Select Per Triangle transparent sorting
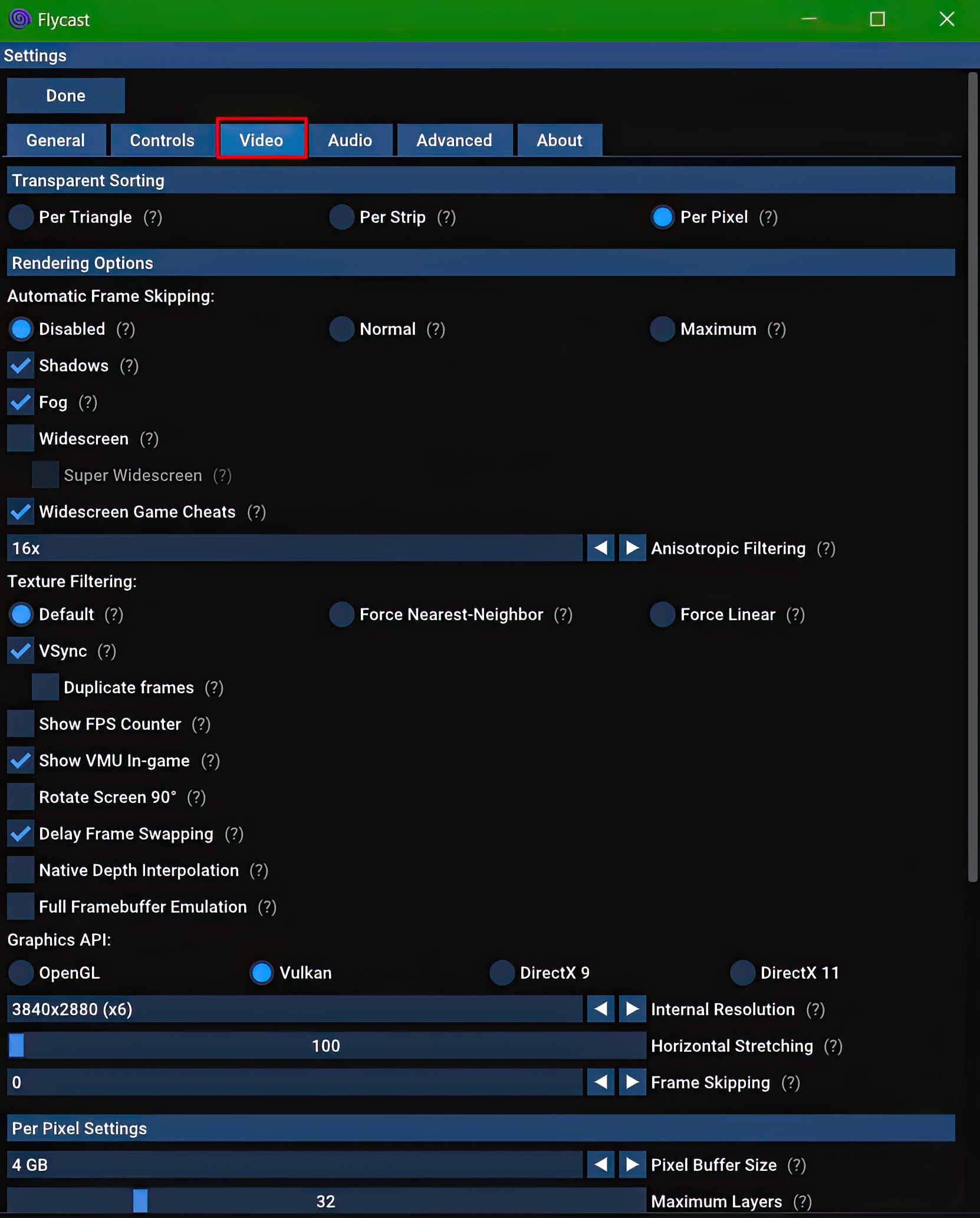 (x=21, y=218)
